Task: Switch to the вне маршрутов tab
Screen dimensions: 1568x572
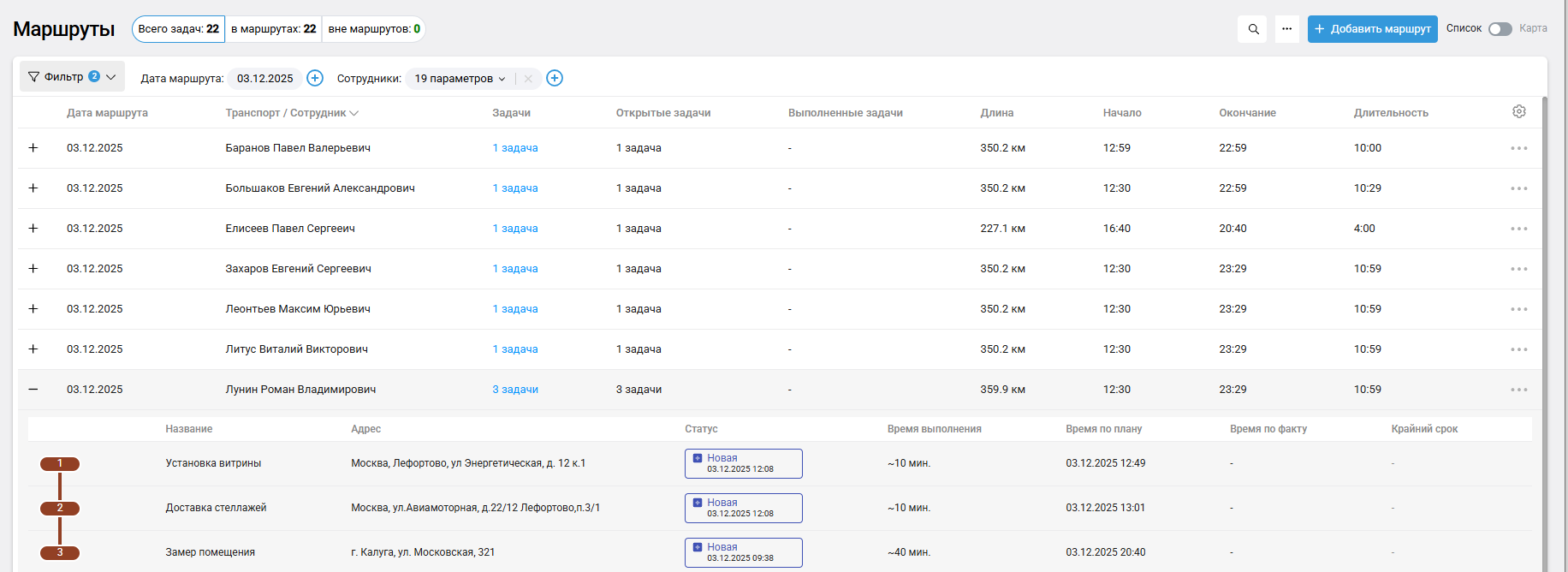Action: coord(374,29)
